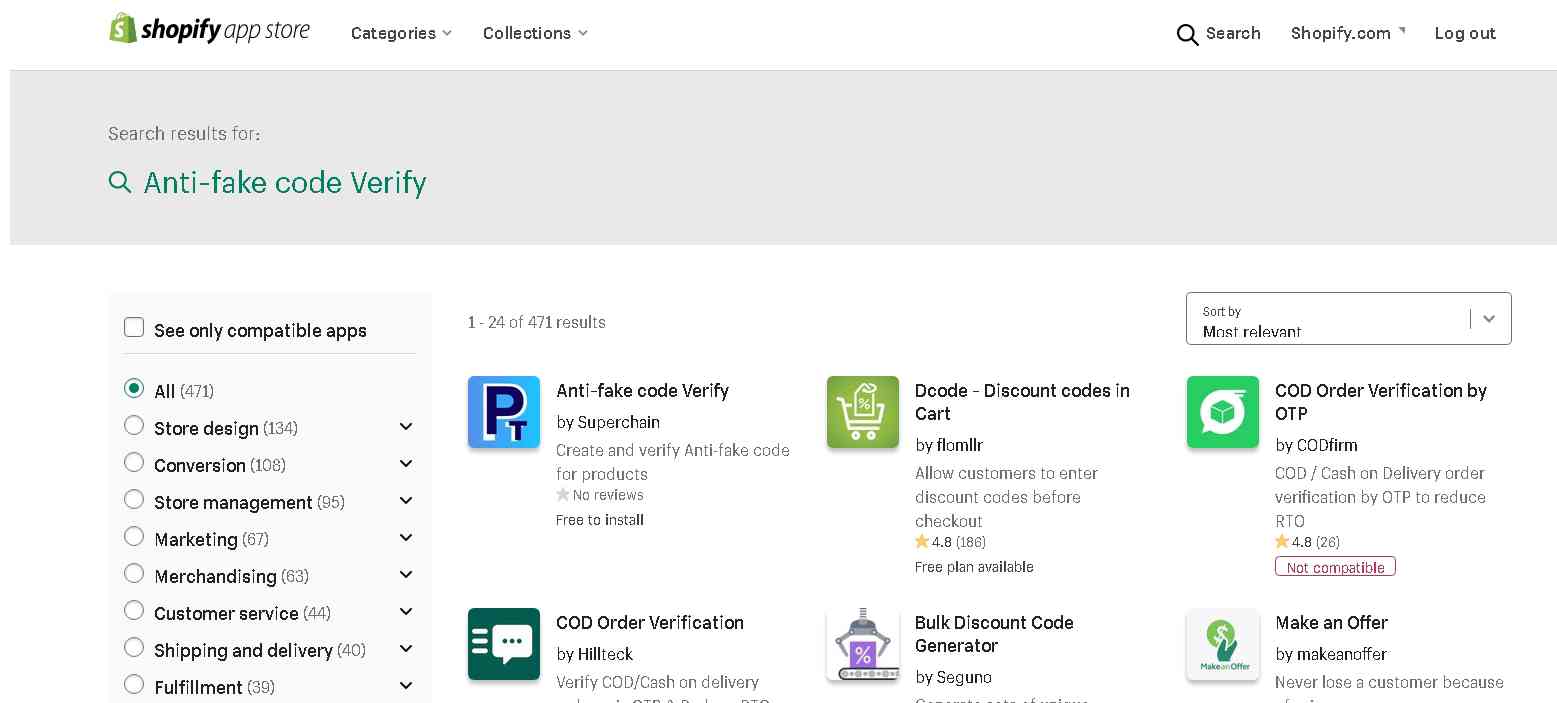Choose the Customer service filter radio
The height and width of the screenshot is (703, 1557).
coord(134,611)
